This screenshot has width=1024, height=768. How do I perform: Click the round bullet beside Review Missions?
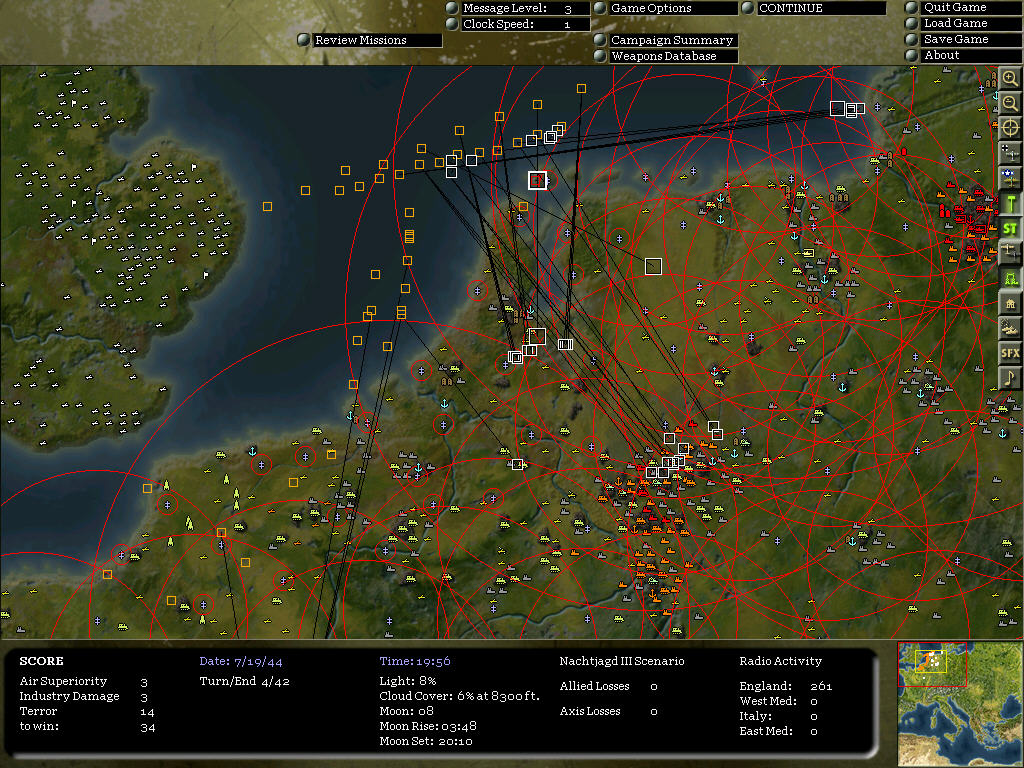(304, 40)
